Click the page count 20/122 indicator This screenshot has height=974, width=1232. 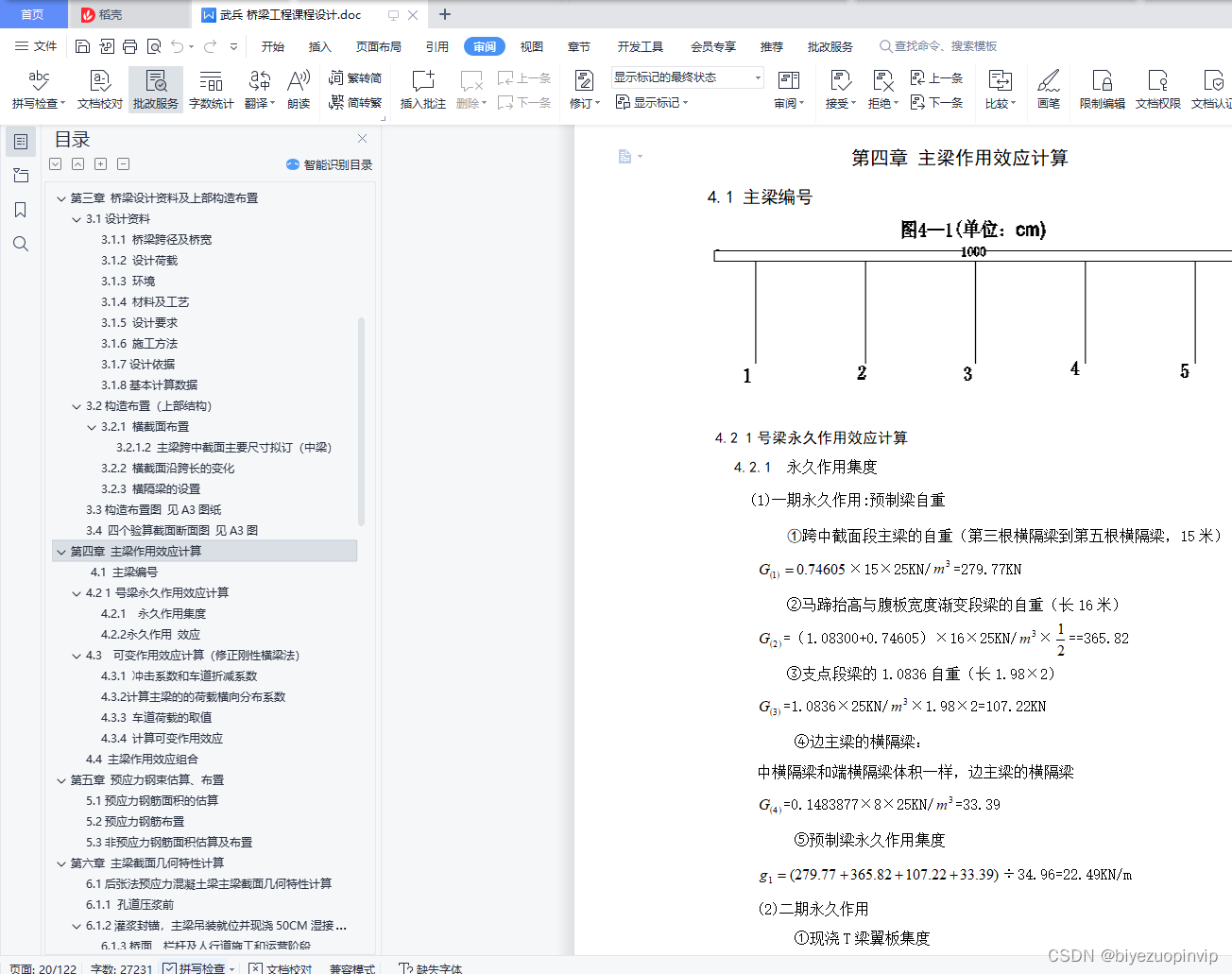tap(43, 968)
